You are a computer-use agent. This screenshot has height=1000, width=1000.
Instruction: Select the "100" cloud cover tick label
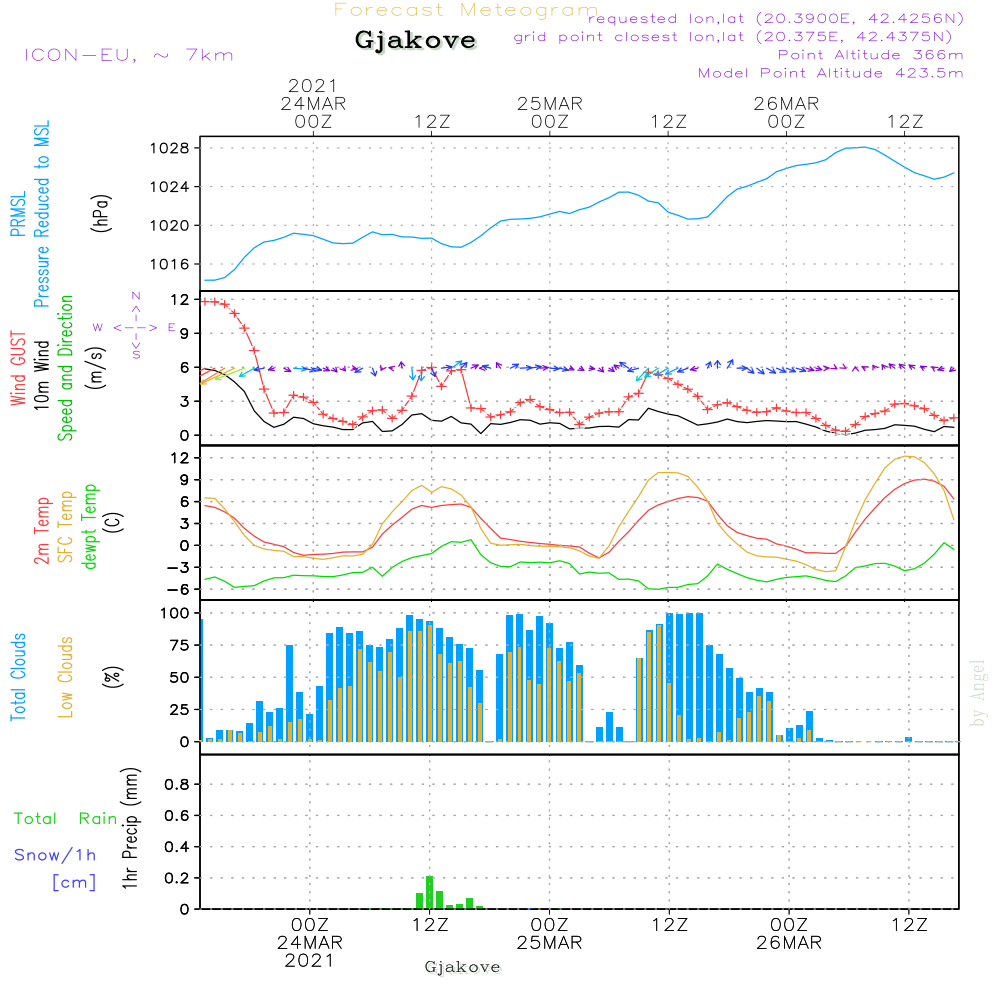pyautogui.click(x=175, y=614)
